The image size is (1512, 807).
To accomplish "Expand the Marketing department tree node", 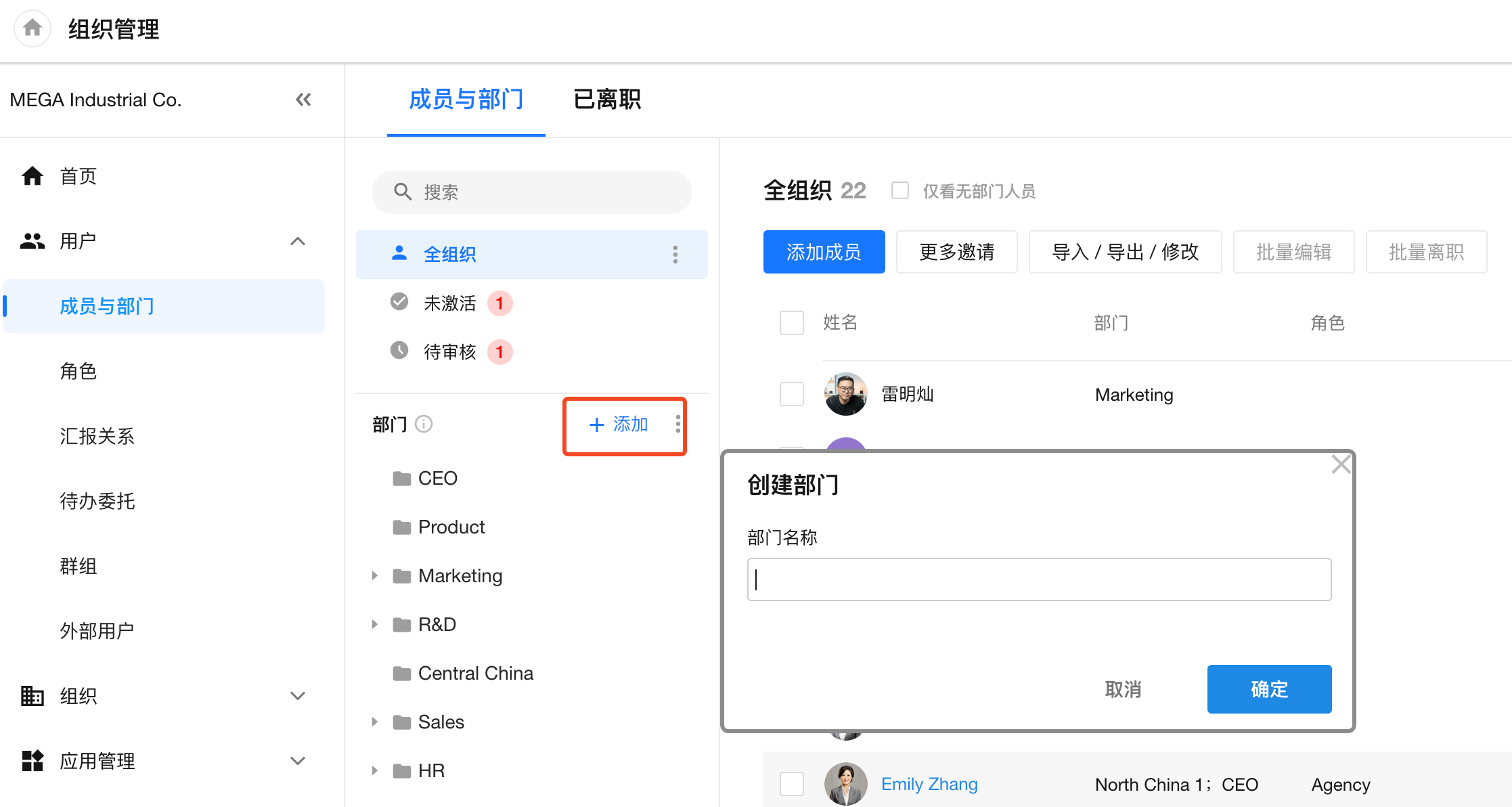I will click(374, 575).
